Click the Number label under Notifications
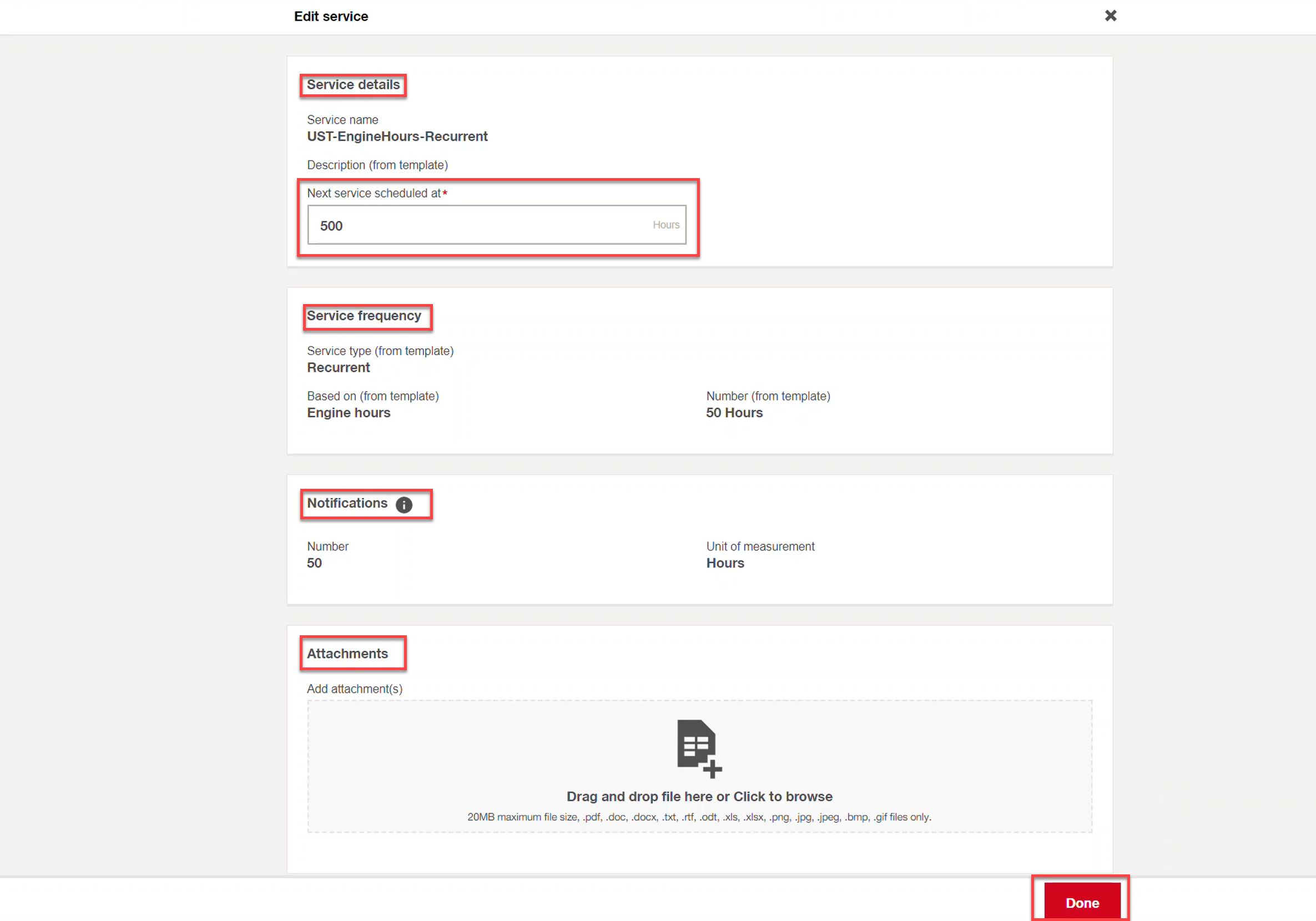Screen dimensions: 1316x921 (328, 546)
